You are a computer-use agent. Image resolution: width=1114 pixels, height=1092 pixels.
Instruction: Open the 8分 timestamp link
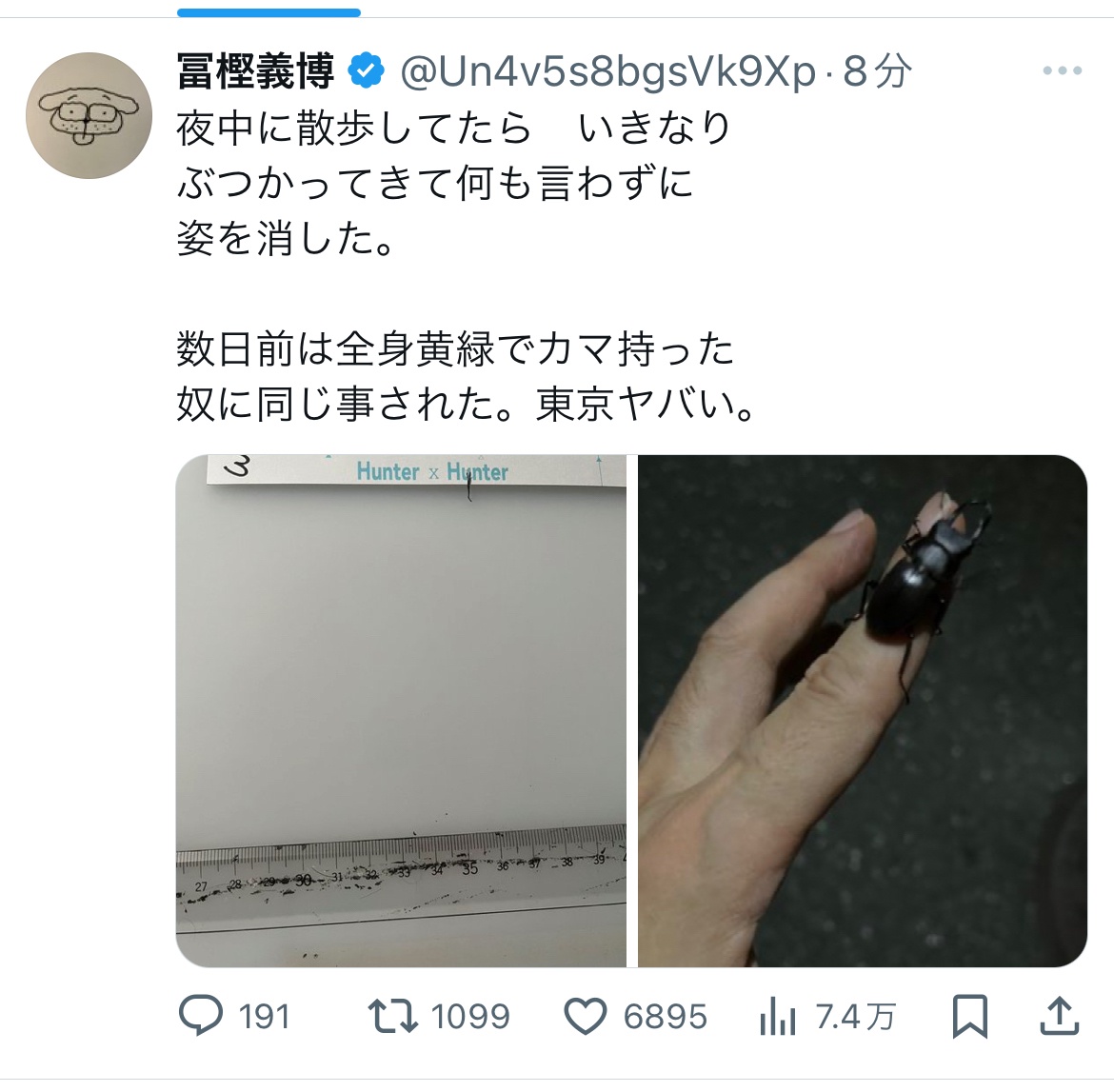click(878, 71)
